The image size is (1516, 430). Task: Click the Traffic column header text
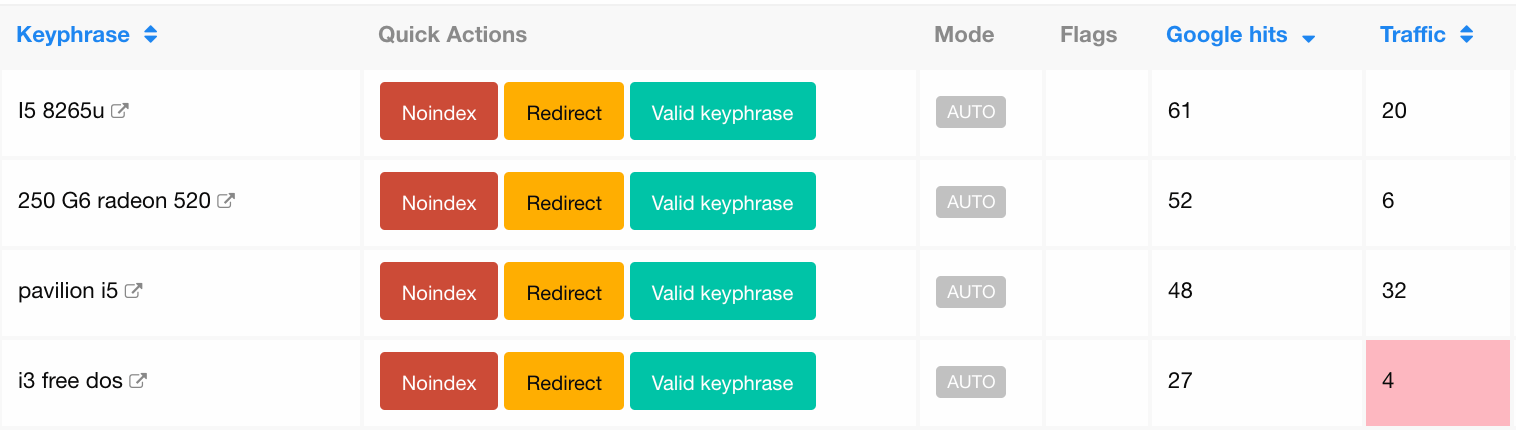click(1413, 35)
